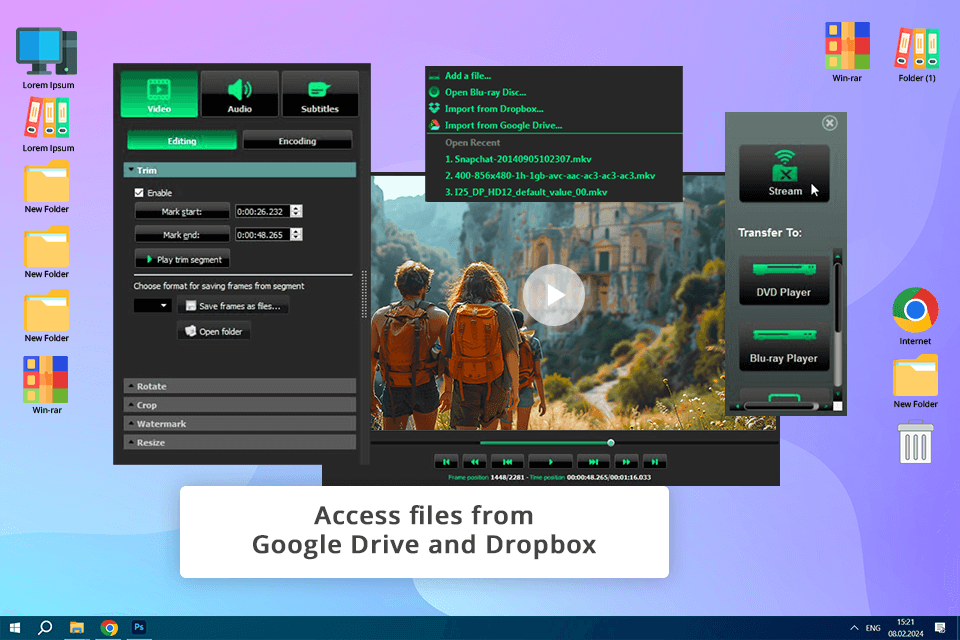Select Blu-ray Player transfer target

(784, 346)
